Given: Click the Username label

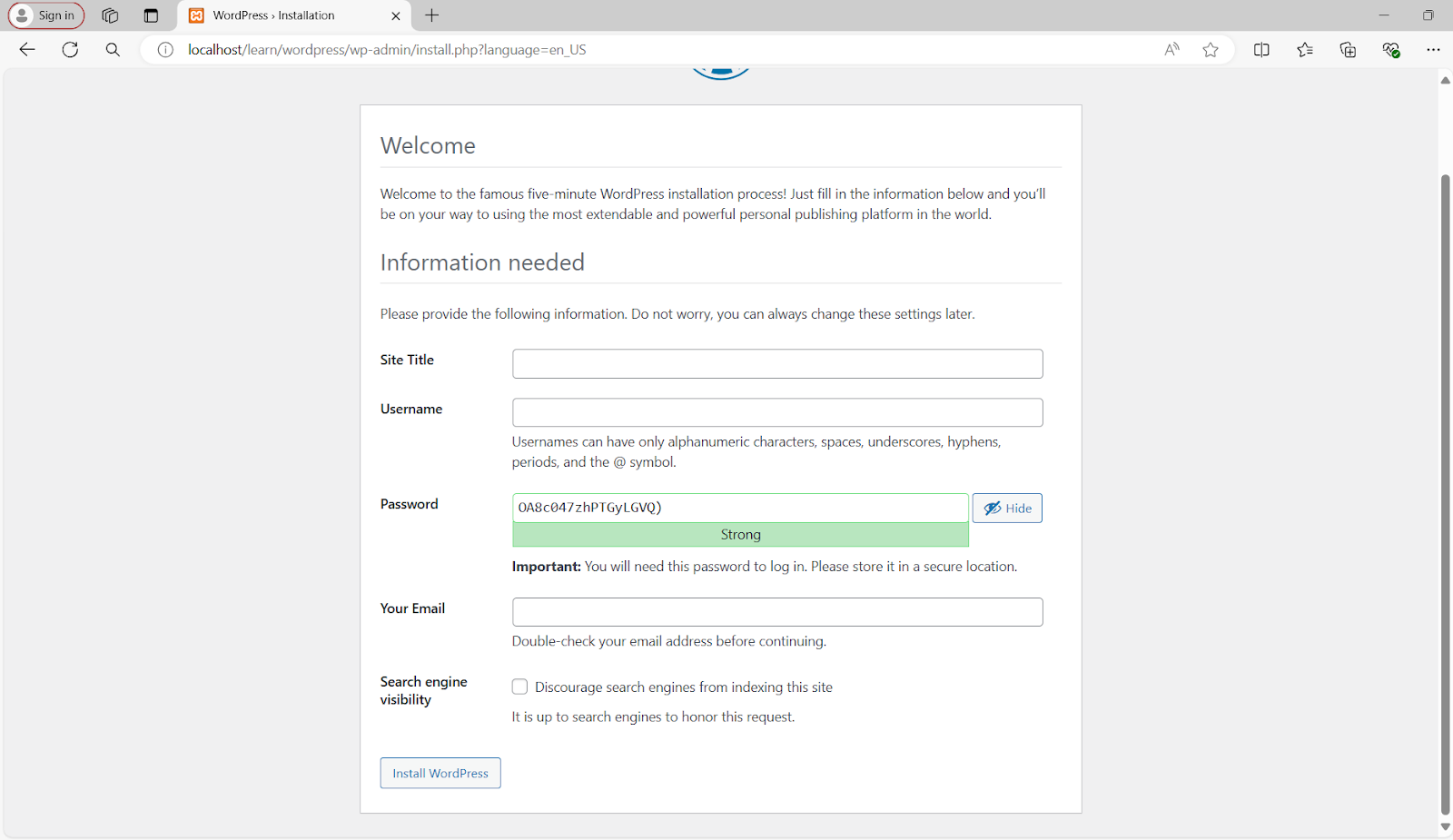Looking at the screenshot, I should coord(411,409).
